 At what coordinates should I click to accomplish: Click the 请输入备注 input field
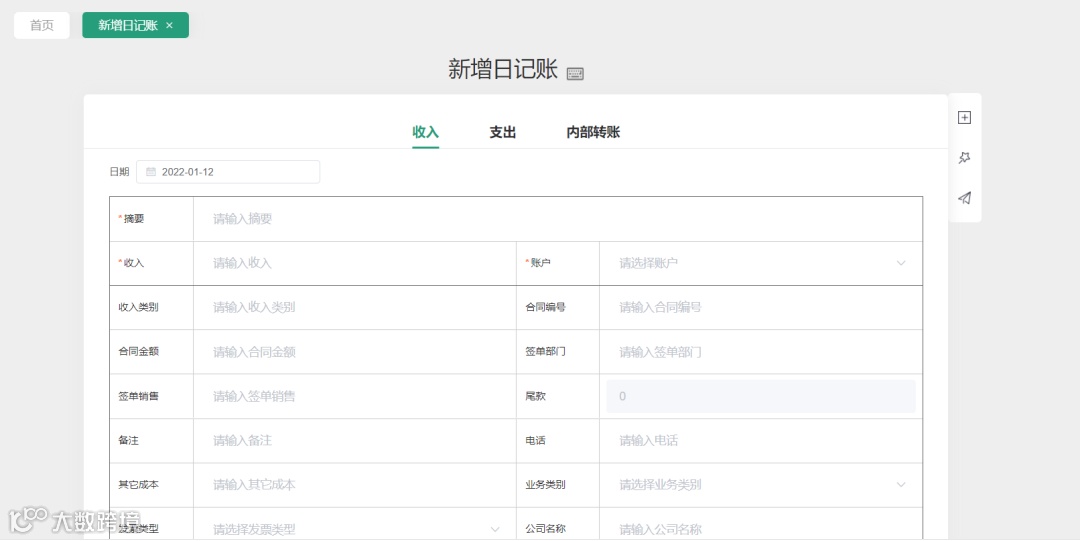pos(355,440)
